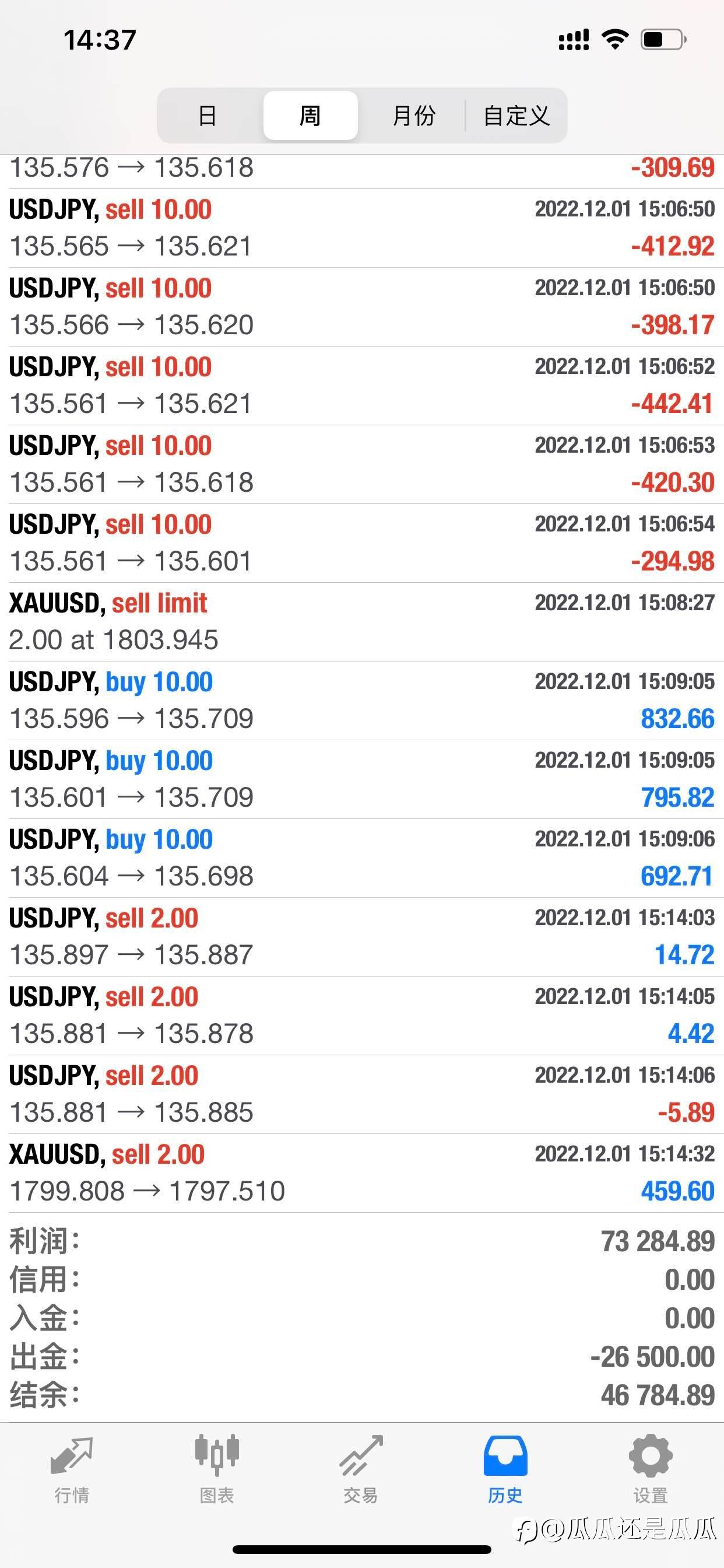
Task: Open XAUUSD sell 2.00 trade 459.60
Action: pyautogui.click(x=361, y=1172)
